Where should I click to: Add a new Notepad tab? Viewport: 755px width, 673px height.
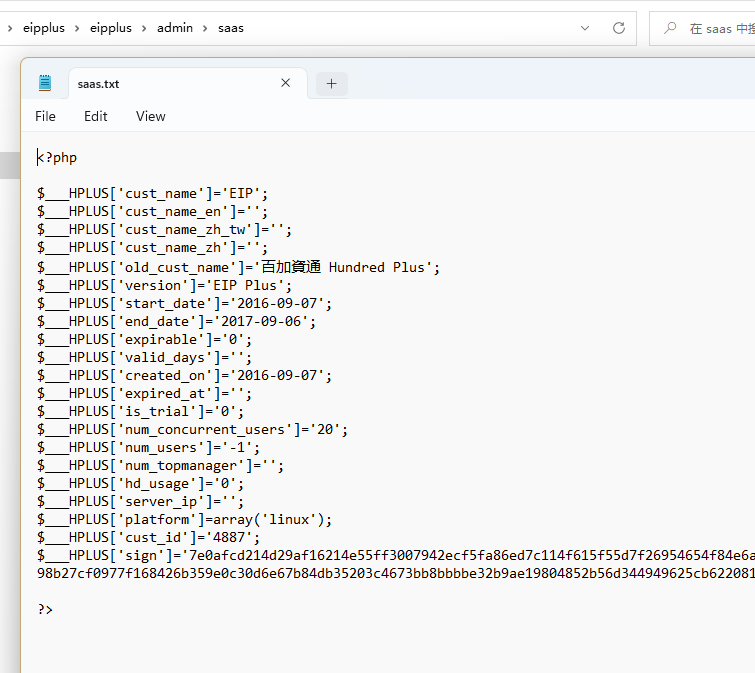(331, 84)
